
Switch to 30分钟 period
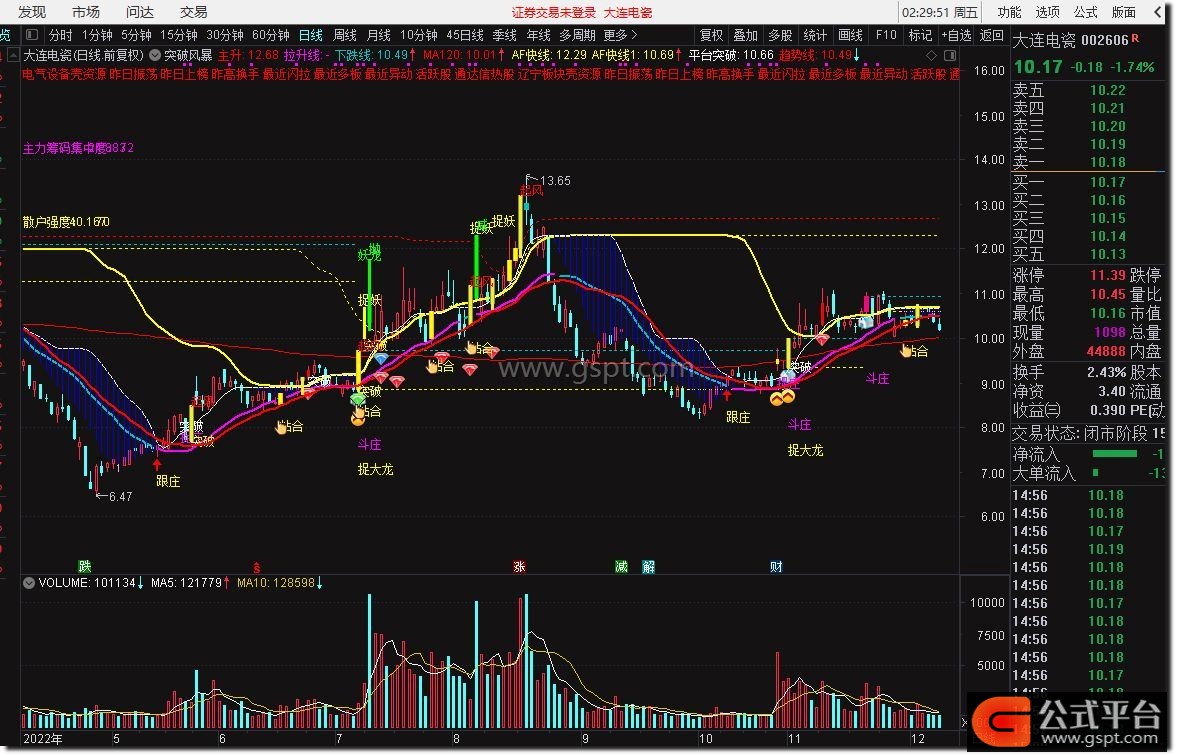point(225,35)
